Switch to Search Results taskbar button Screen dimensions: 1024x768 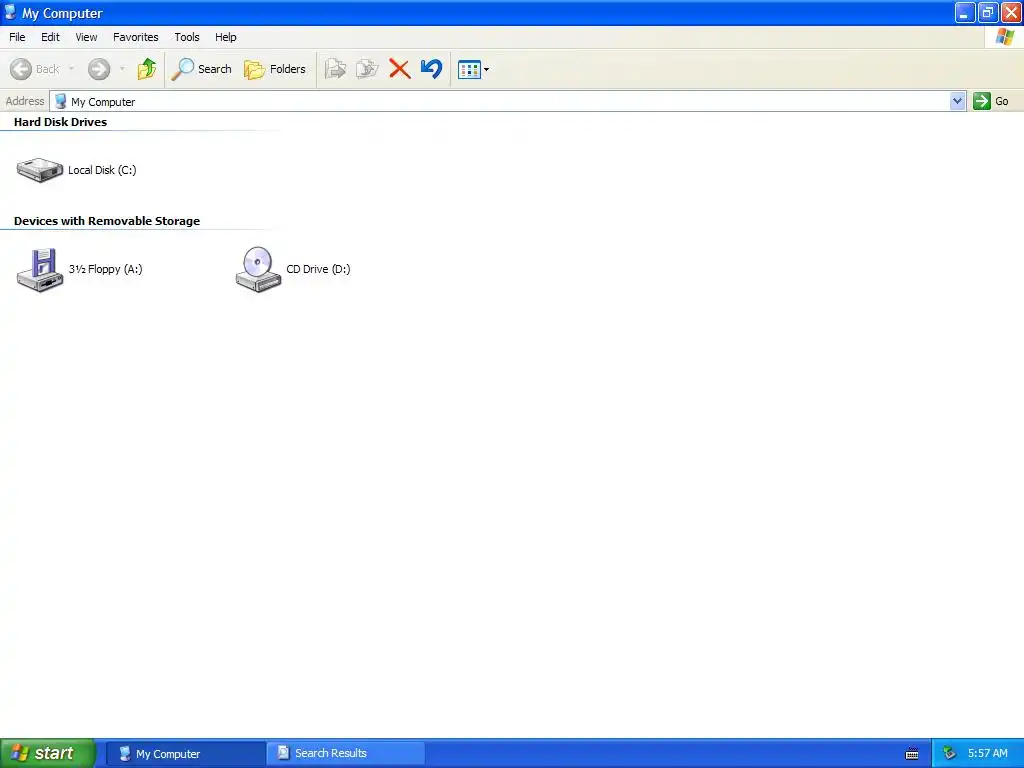pos(346,754)
